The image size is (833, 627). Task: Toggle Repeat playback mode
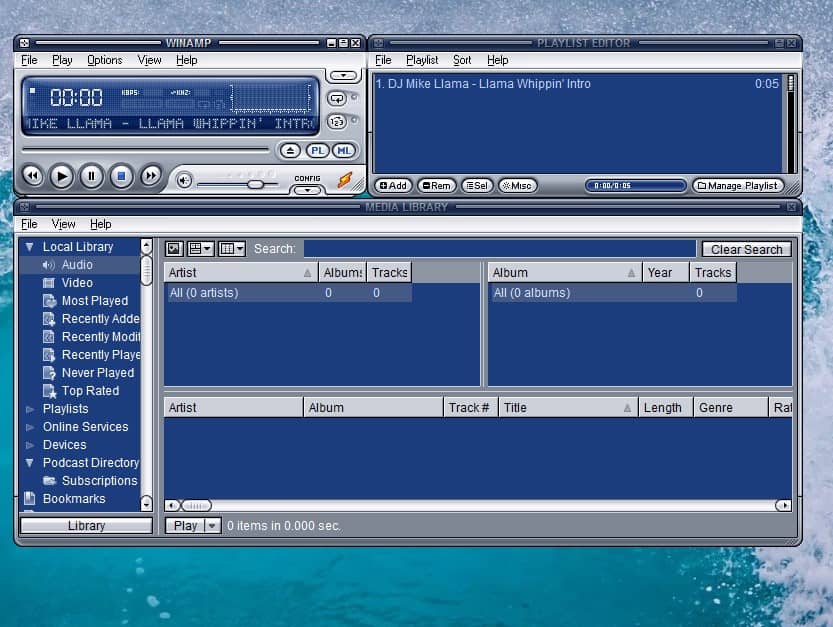[x=338, y=99]
